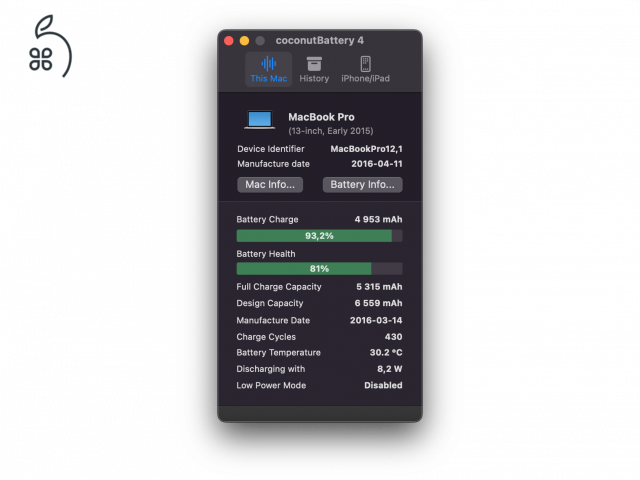Select the 2016-03-14 battery manufacture date
The height and width of the screenshot is (480, 640).
(x=376, y=320)
